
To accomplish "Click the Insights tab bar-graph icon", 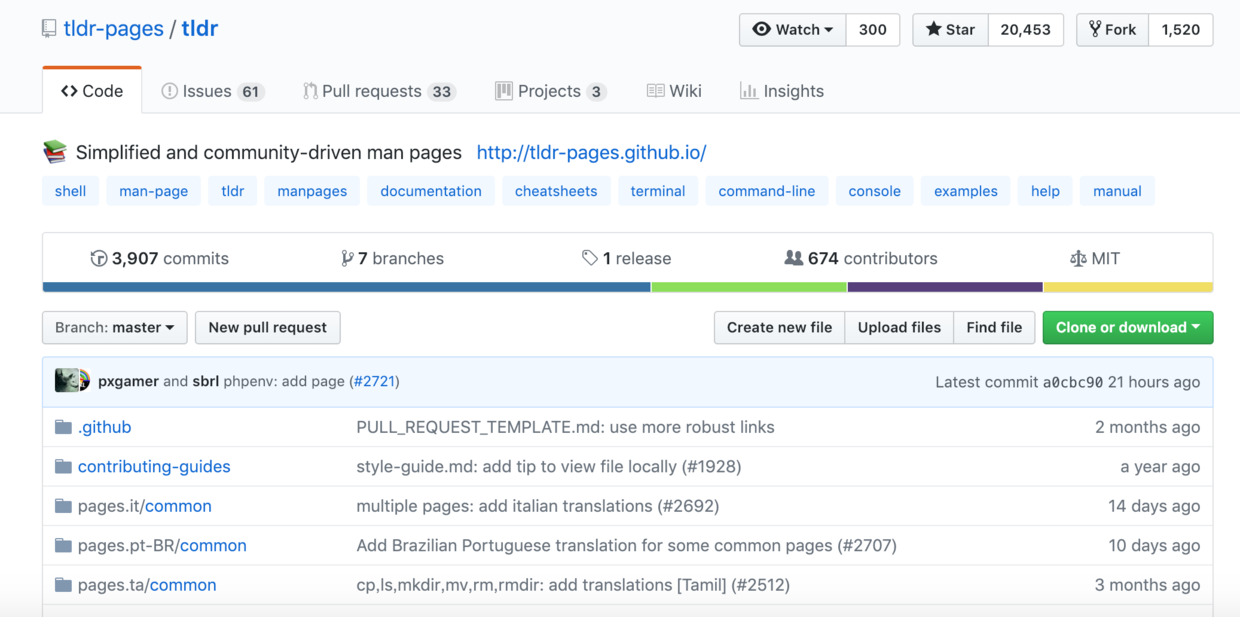I will point(748,91).
